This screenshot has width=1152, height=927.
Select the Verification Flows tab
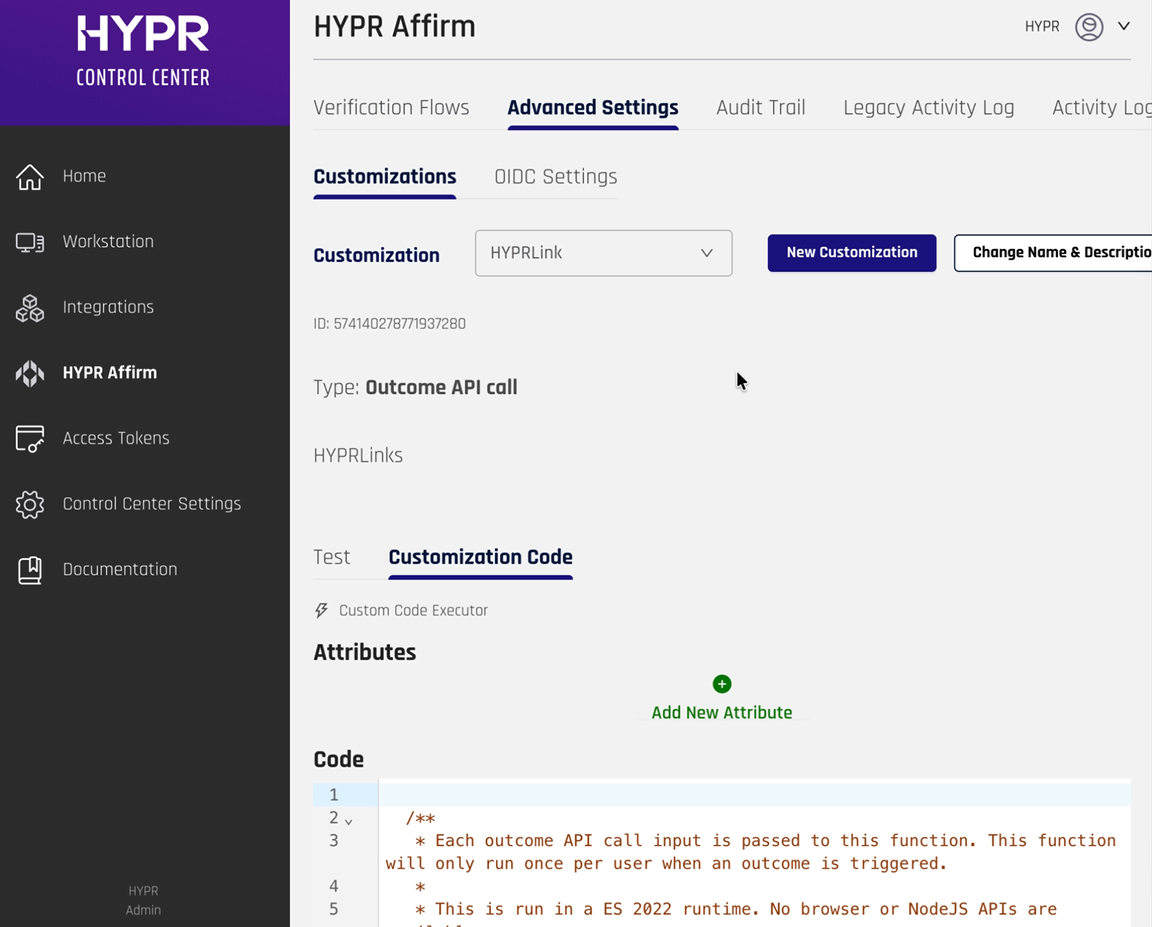(392, 107)
